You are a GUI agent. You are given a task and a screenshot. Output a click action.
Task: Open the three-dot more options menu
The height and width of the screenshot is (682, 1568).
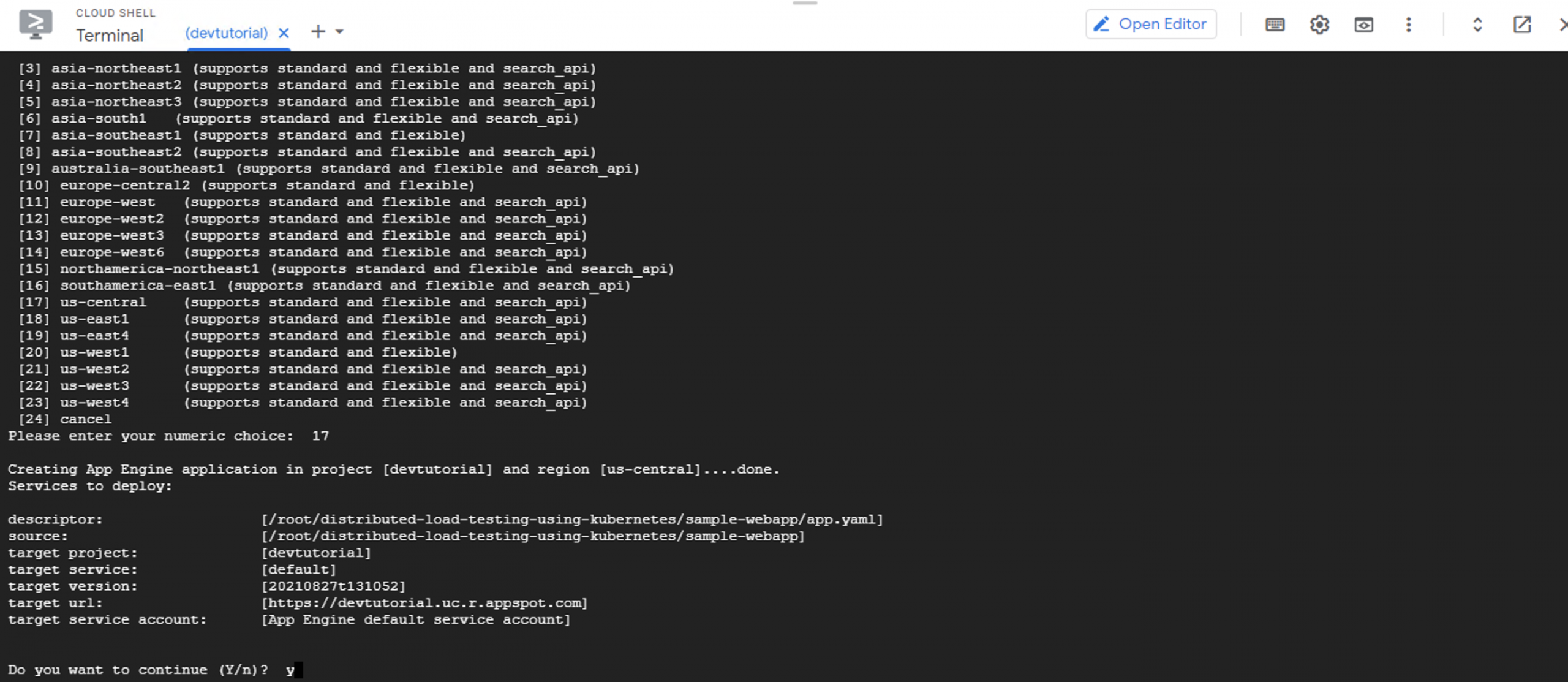(x=1409, y=25)
